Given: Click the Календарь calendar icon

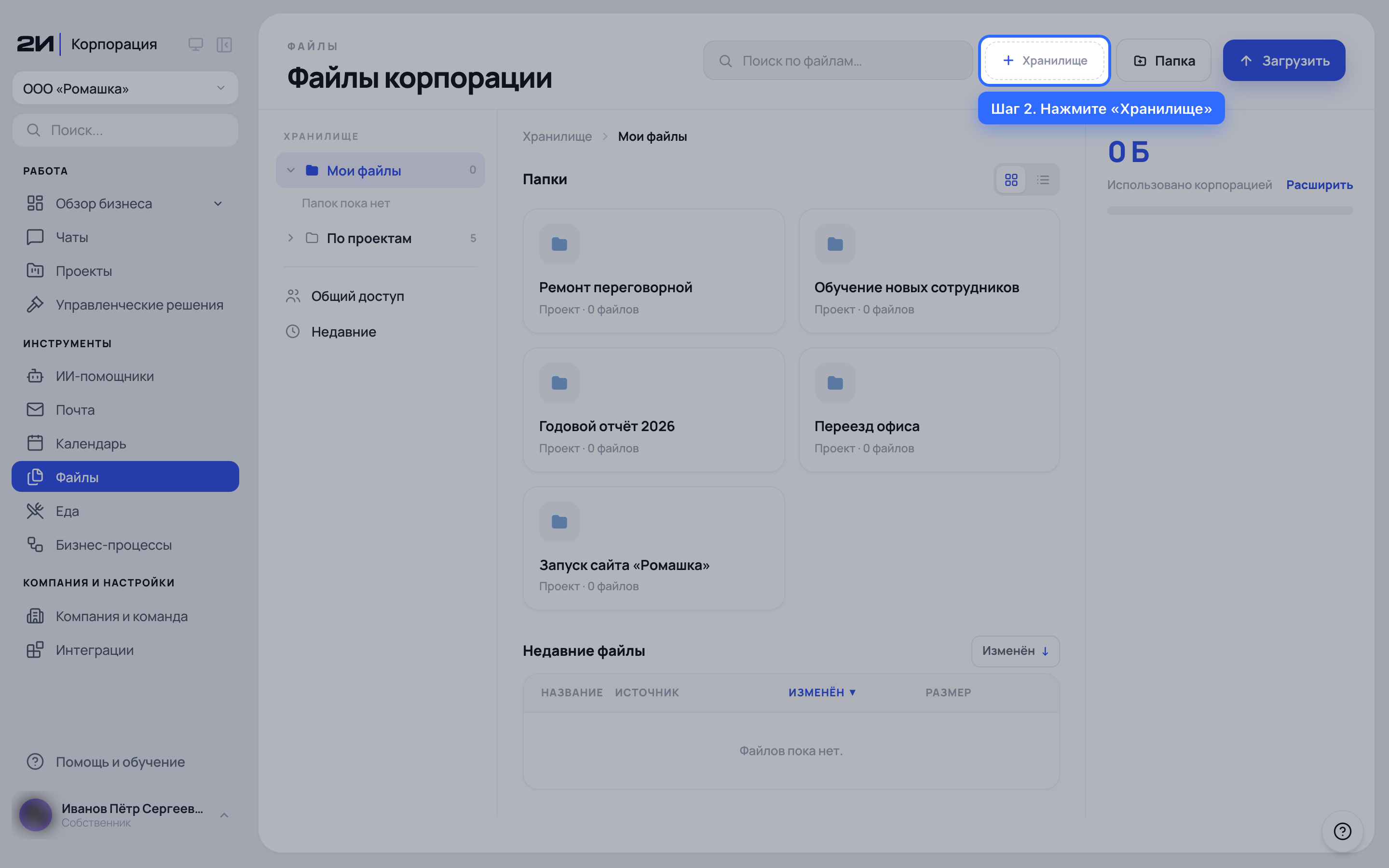Looking at the screenshot, I should [35, 443].
